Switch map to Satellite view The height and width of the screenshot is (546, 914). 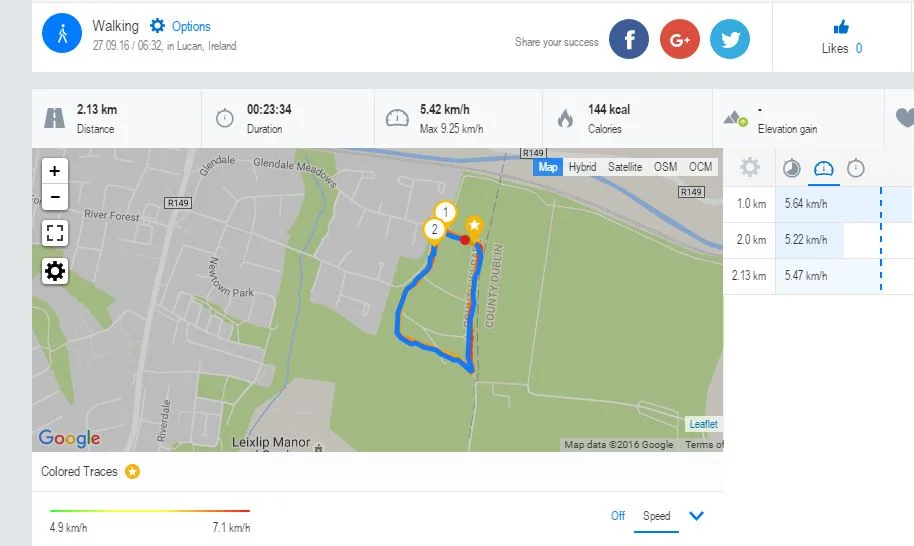[624, 167]
